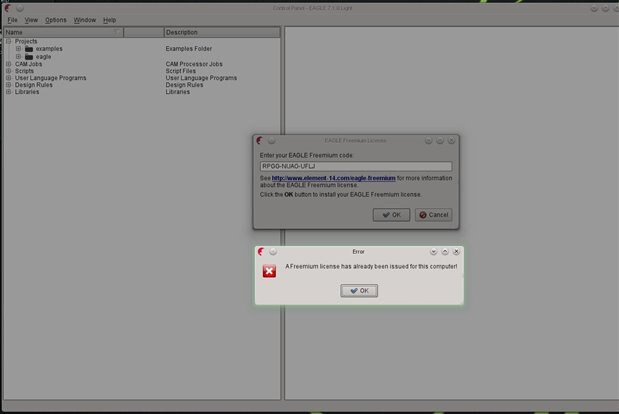The height and width of the screenshot is (414, 619).
Task: Select the Design Rules tree item
Action: [34, 85]
